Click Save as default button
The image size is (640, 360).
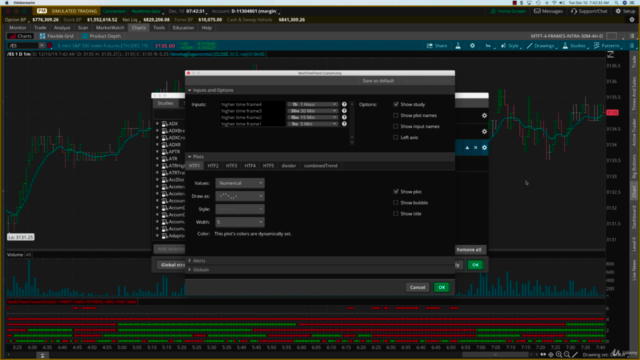(x=378, y=81)
